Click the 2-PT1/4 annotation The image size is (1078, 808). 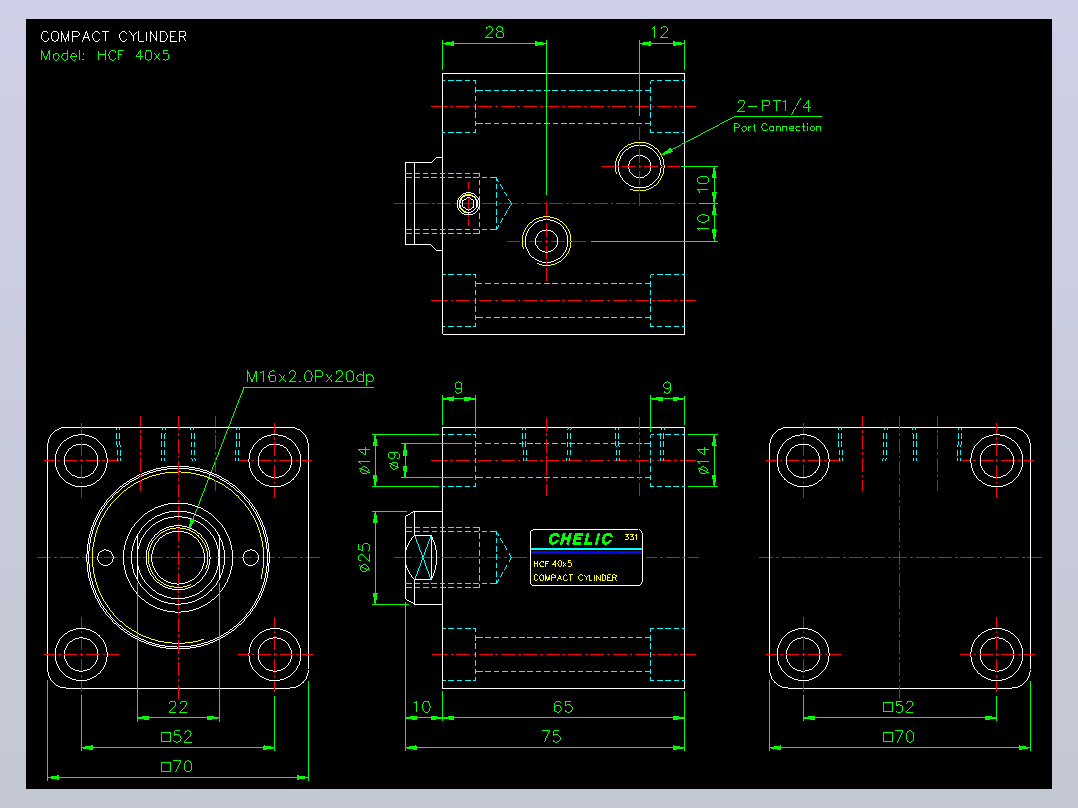click(774, 106)
